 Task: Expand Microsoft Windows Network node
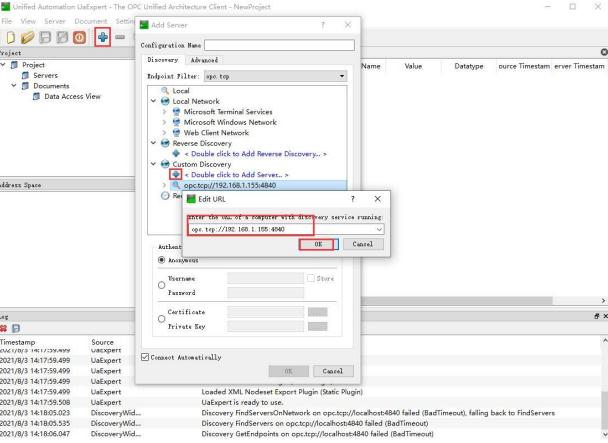(164, 122)
